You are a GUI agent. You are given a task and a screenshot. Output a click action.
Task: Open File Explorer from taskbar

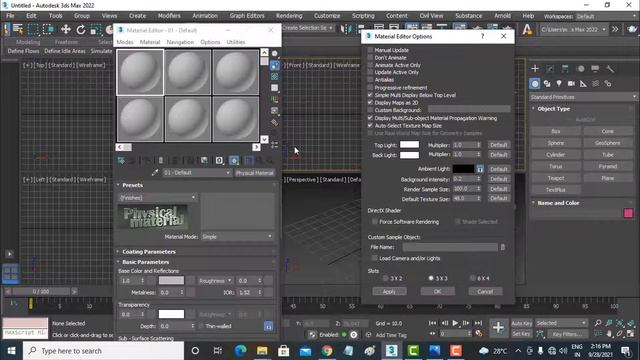tap(262, 351)
